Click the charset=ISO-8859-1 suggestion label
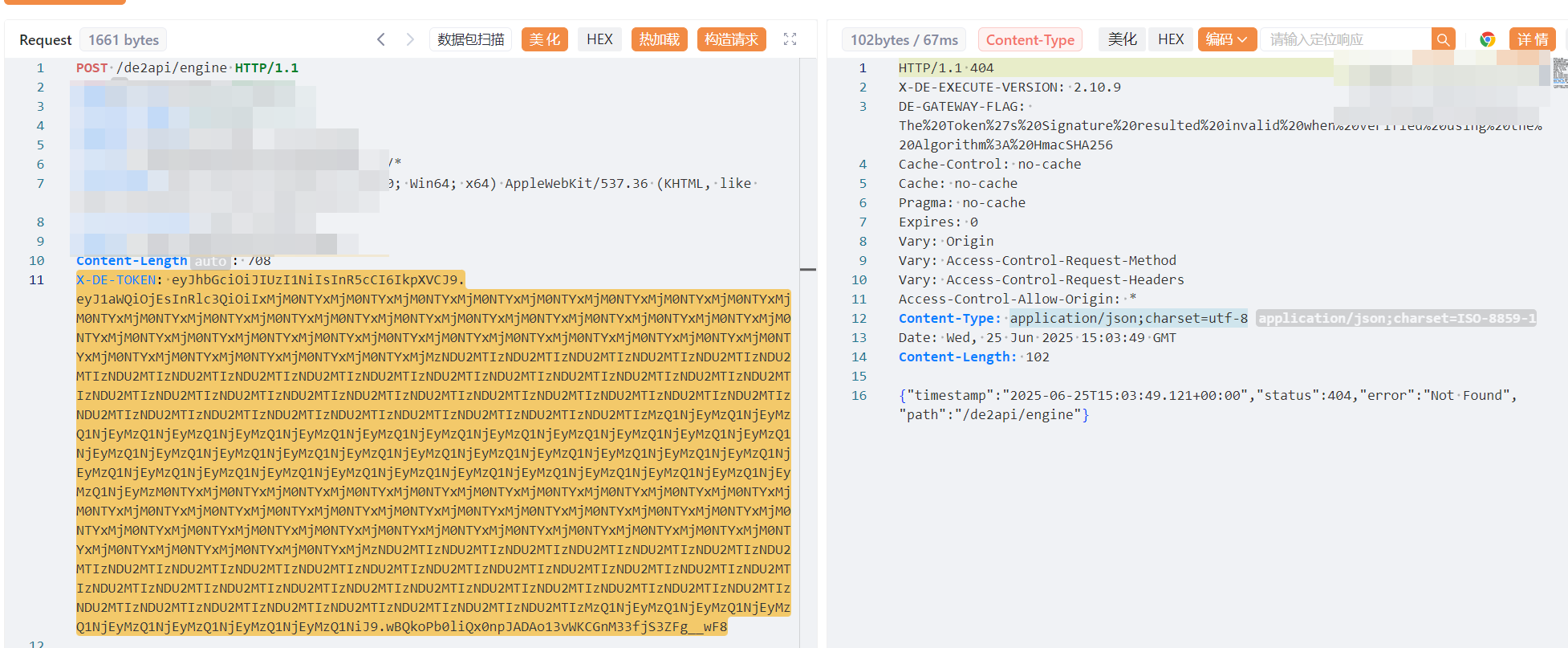This screenshot has height=648, width=1568. point(1395,319)
